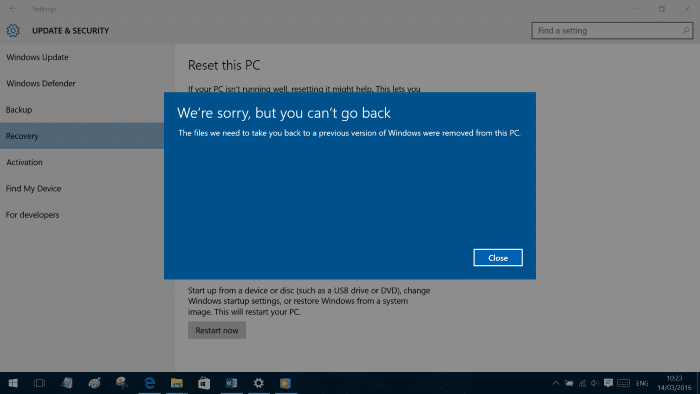Open the Windows Start menu

pos(13,383)
